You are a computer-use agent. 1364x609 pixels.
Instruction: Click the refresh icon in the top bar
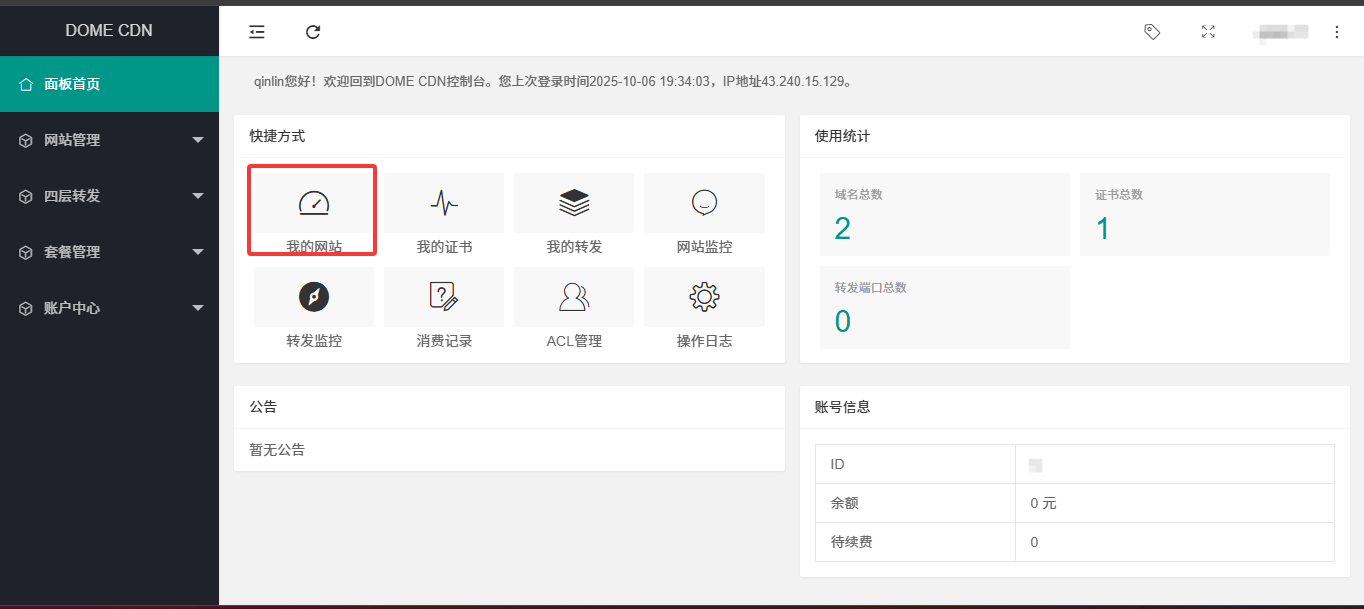(x=313, y=32)
